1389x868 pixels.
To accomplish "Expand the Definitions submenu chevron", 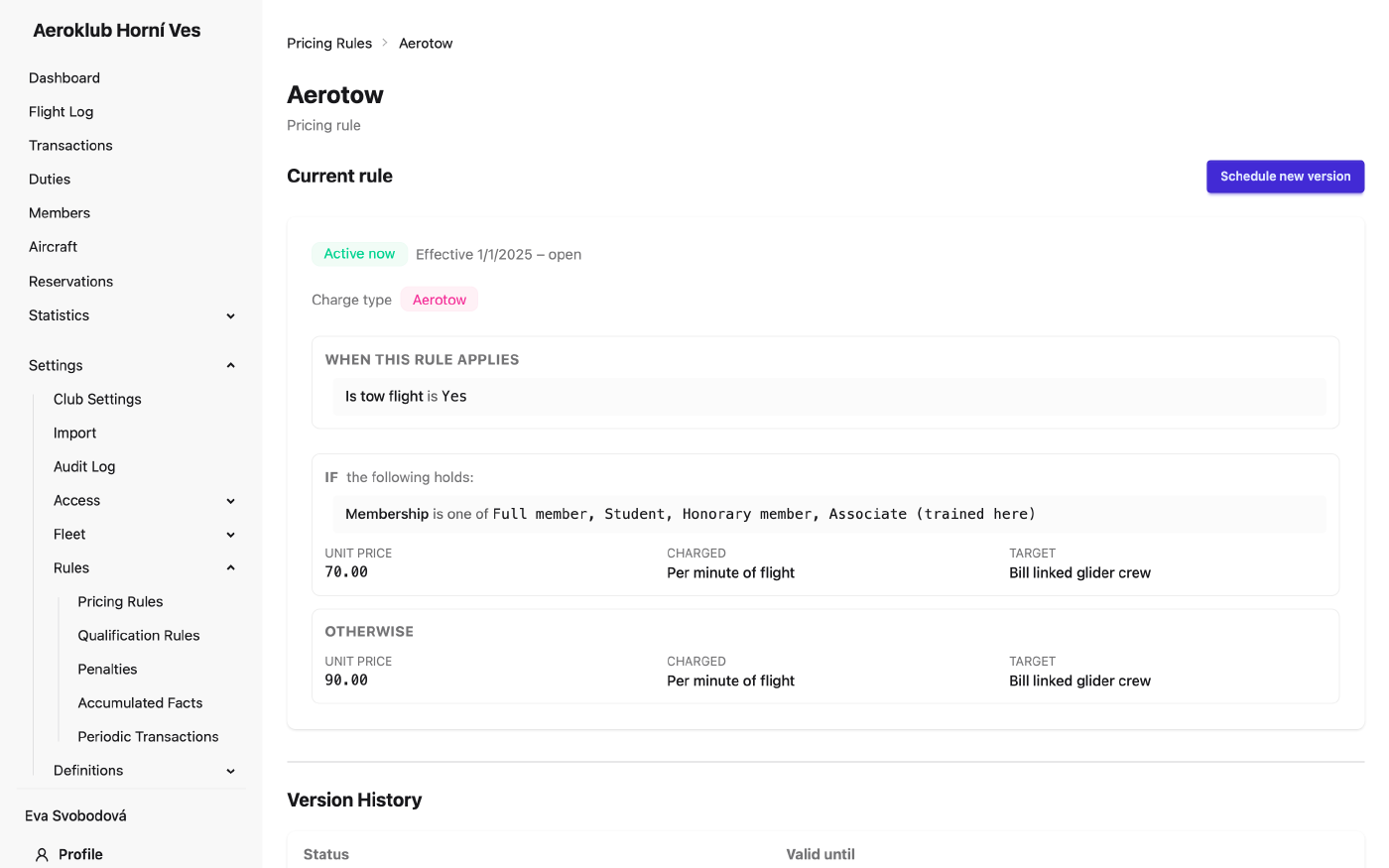I will (230, 771).
